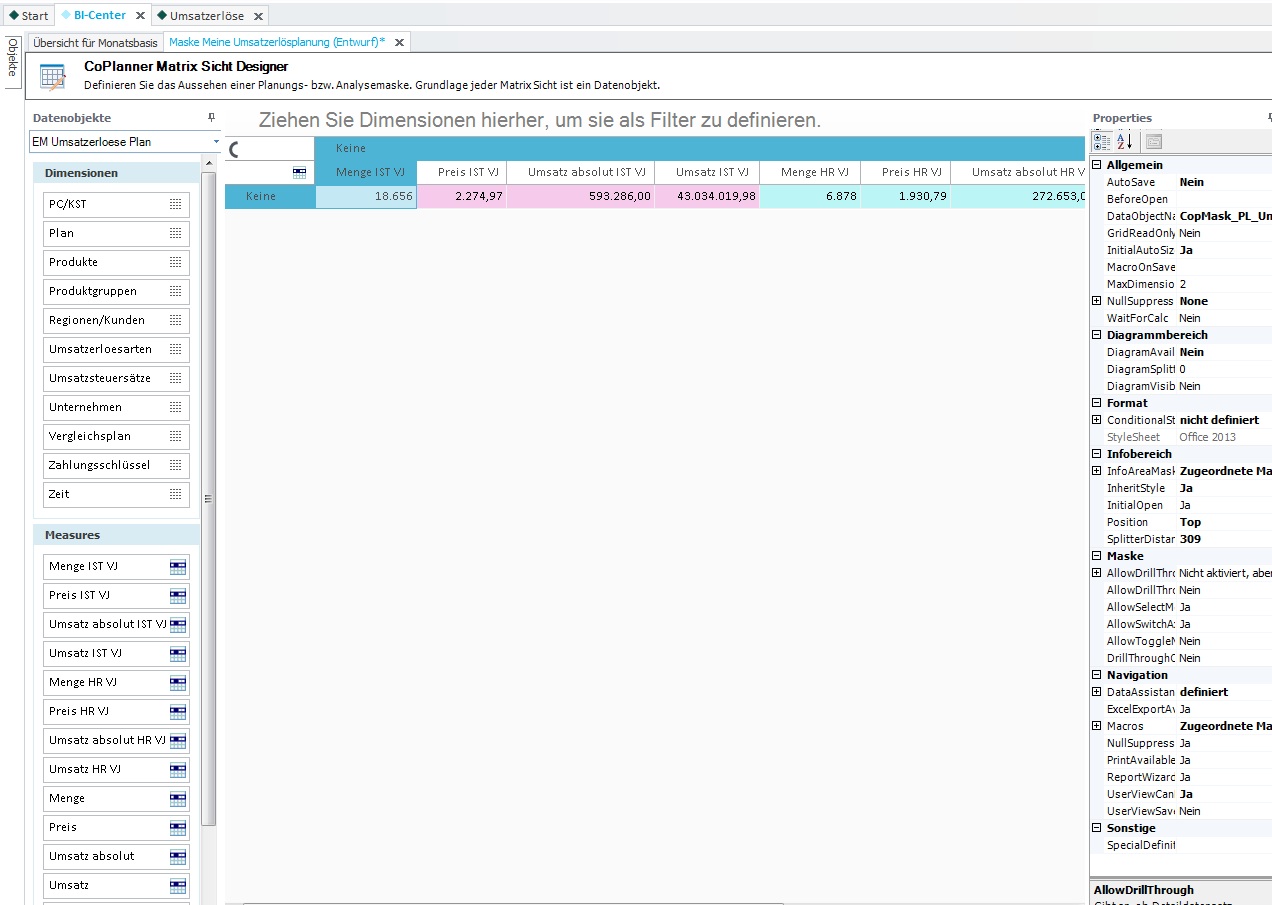Select the Umsatz absolut IST VJ column header
The width and height of the screenshot is (1272, 905).
[x=580, y=172]
